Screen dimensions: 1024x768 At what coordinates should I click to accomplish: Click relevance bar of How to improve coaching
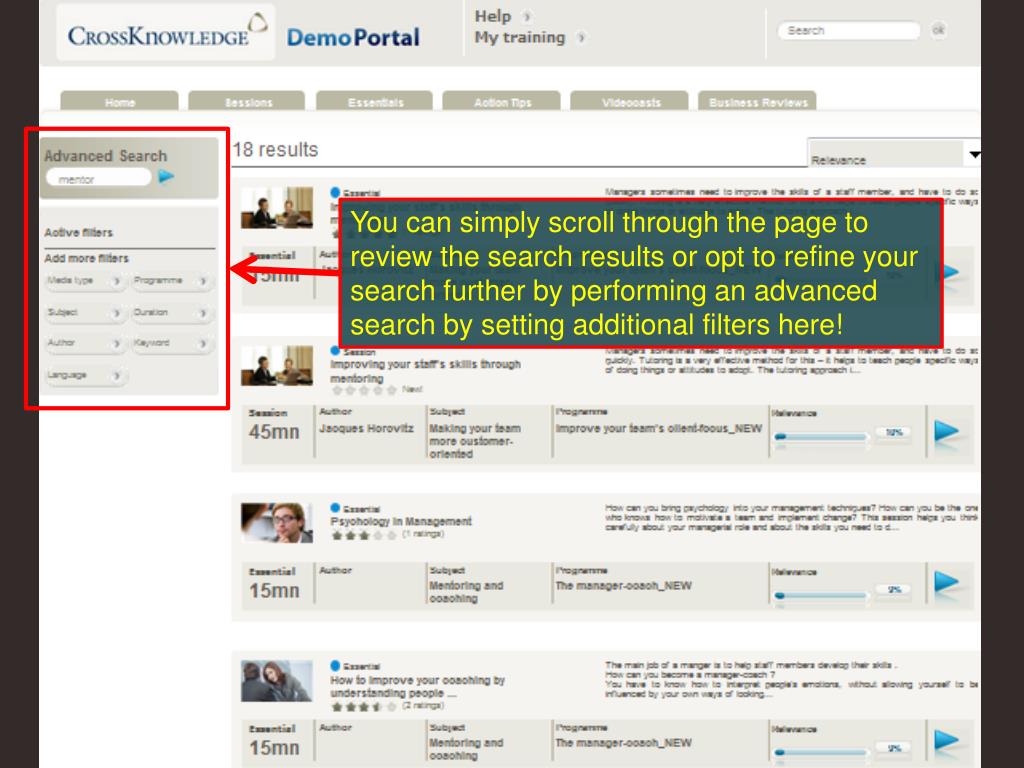tap(821, 752)
